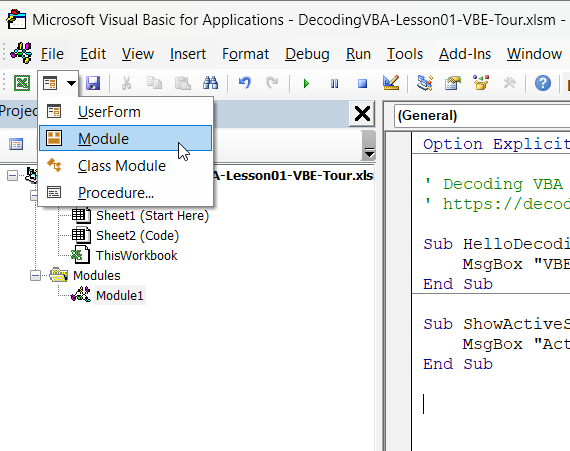This screenshot has width=570, height=451.
Task: Select Module1 in project tree
Action: tap(120, 295)
